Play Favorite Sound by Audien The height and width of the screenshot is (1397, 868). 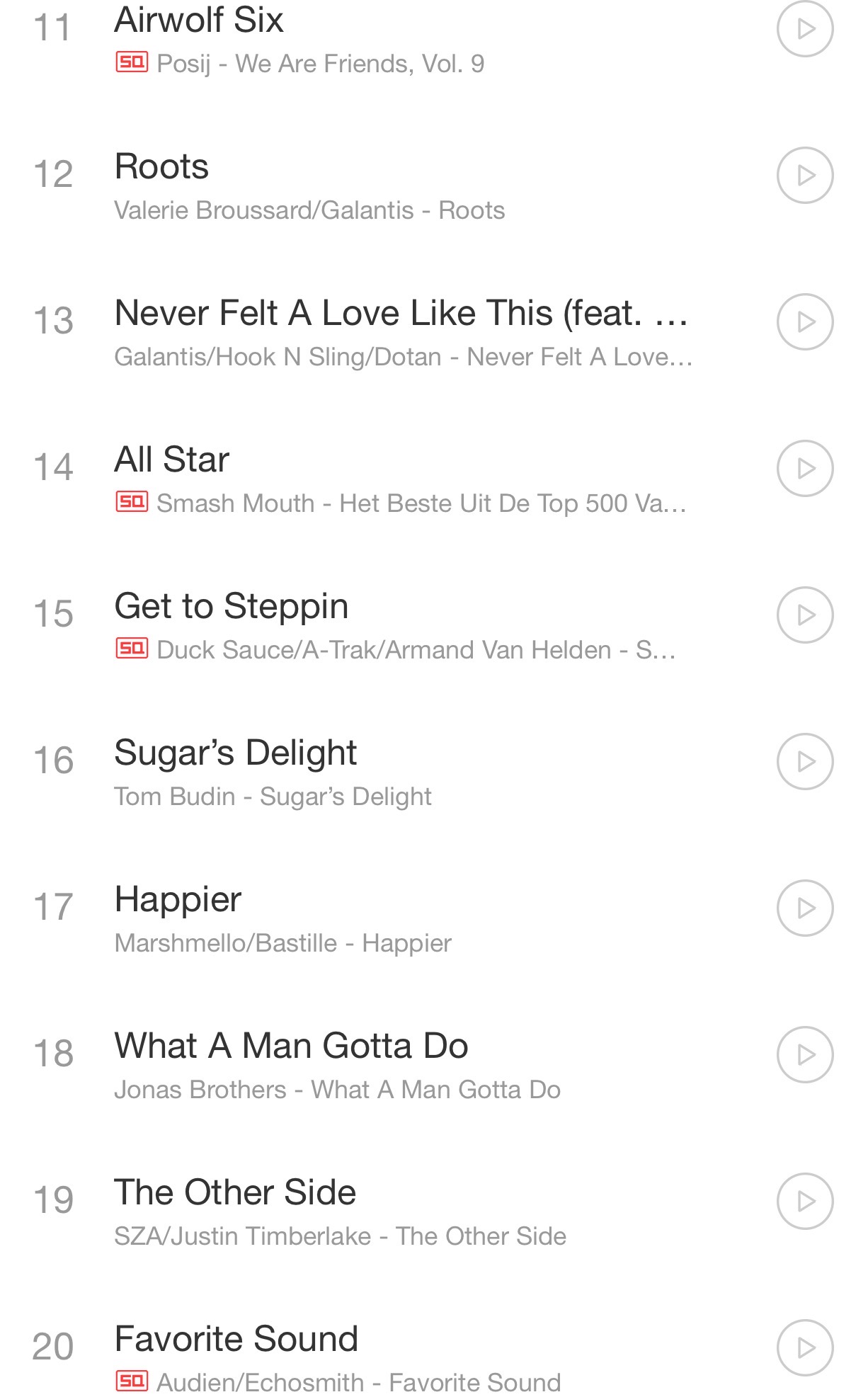click(x=805, y=1347)
